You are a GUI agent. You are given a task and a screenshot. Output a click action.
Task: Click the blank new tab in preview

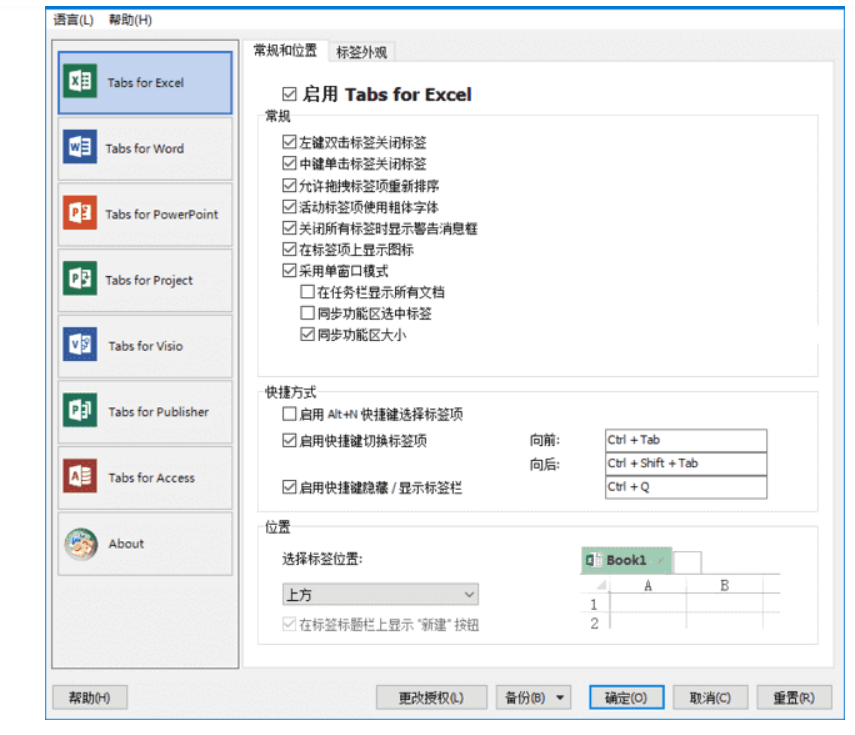(687, 563)
